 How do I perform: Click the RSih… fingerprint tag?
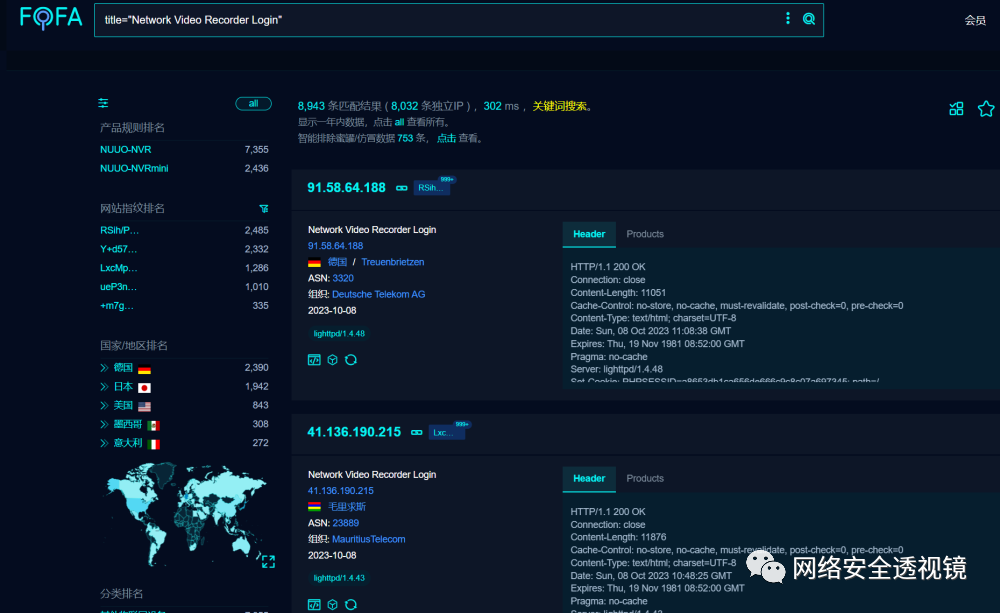(x=431, y=188)
